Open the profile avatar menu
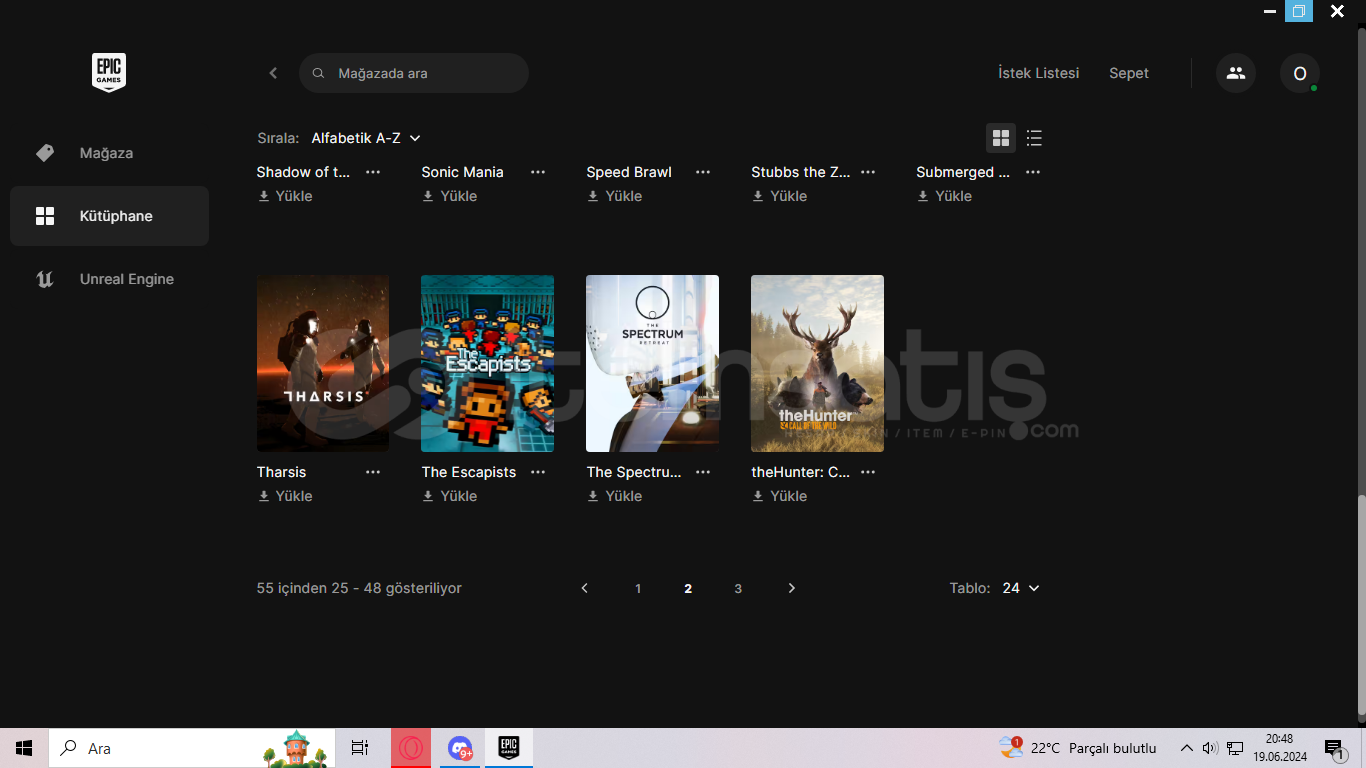1366x768 pixels. [1300, 73]
